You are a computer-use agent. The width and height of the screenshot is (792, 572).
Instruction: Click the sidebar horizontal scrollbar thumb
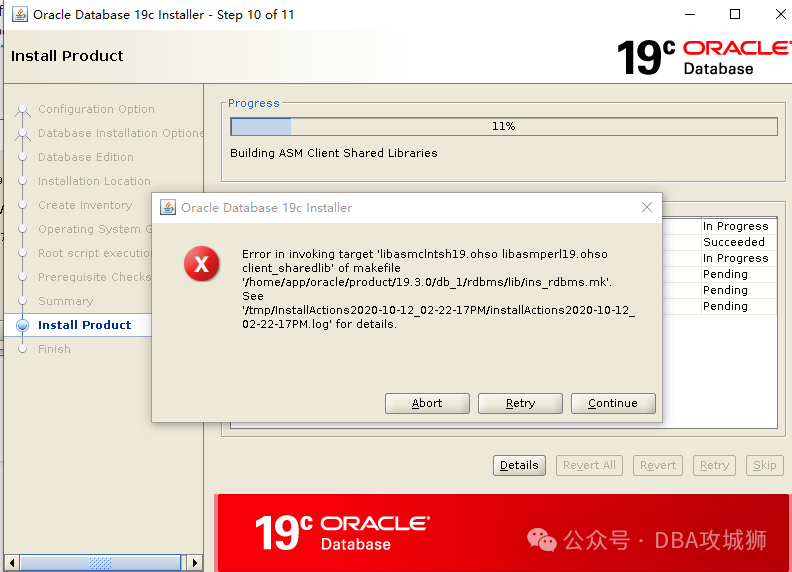tap(100, 562)
